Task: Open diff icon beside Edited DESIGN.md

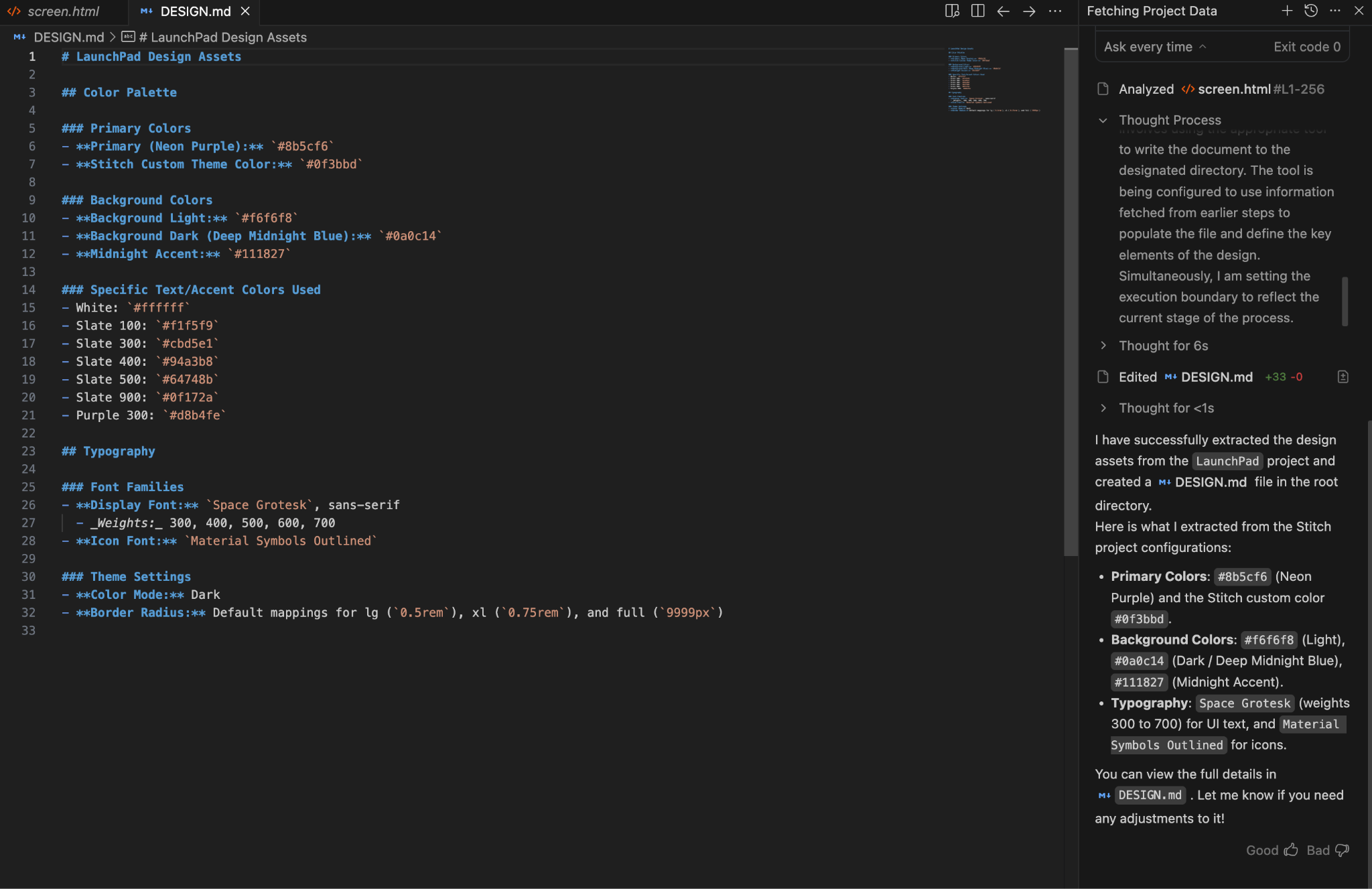Action: tap(1343, 377)
